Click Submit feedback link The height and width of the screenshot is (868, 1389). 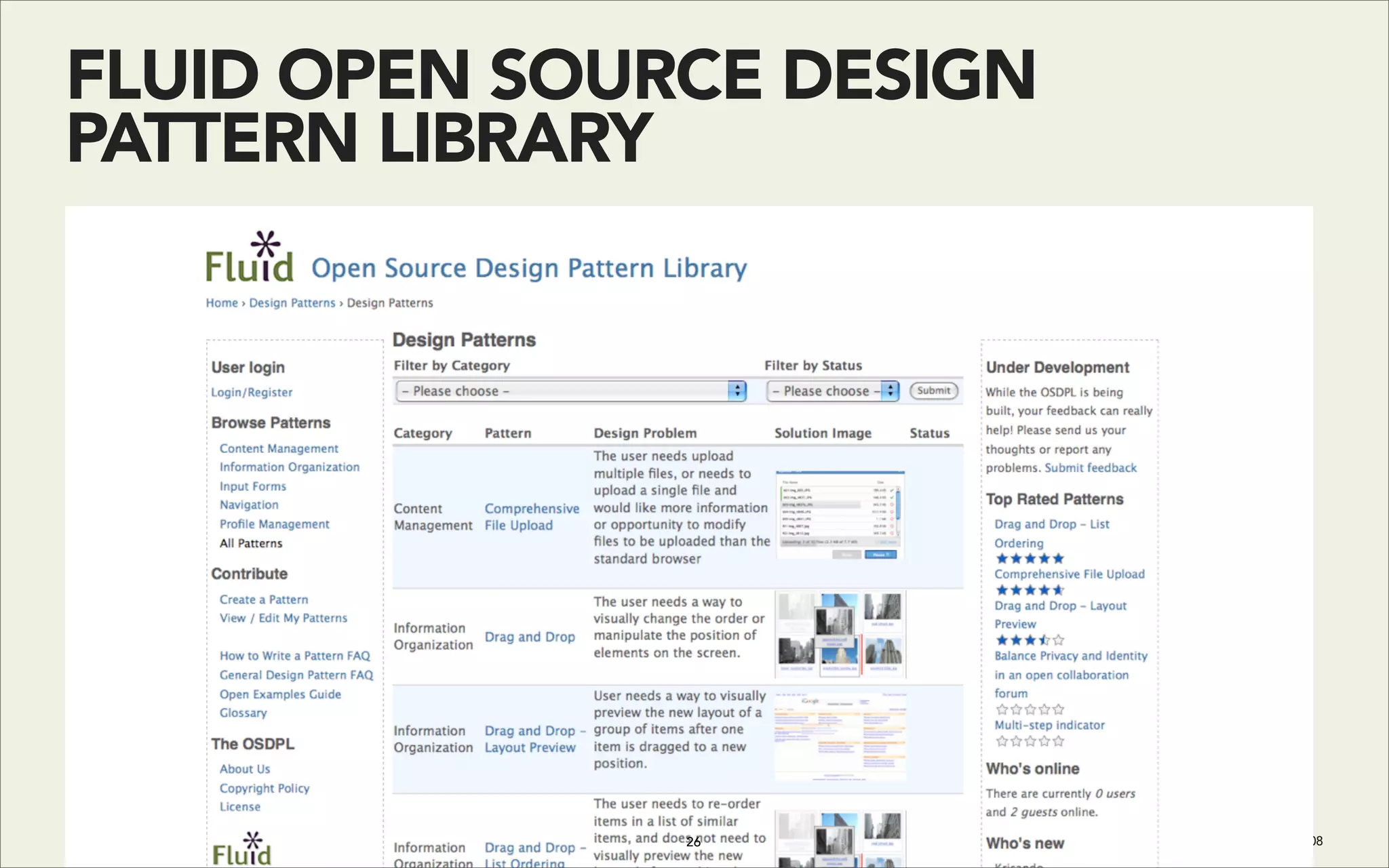click(1091, 468)
